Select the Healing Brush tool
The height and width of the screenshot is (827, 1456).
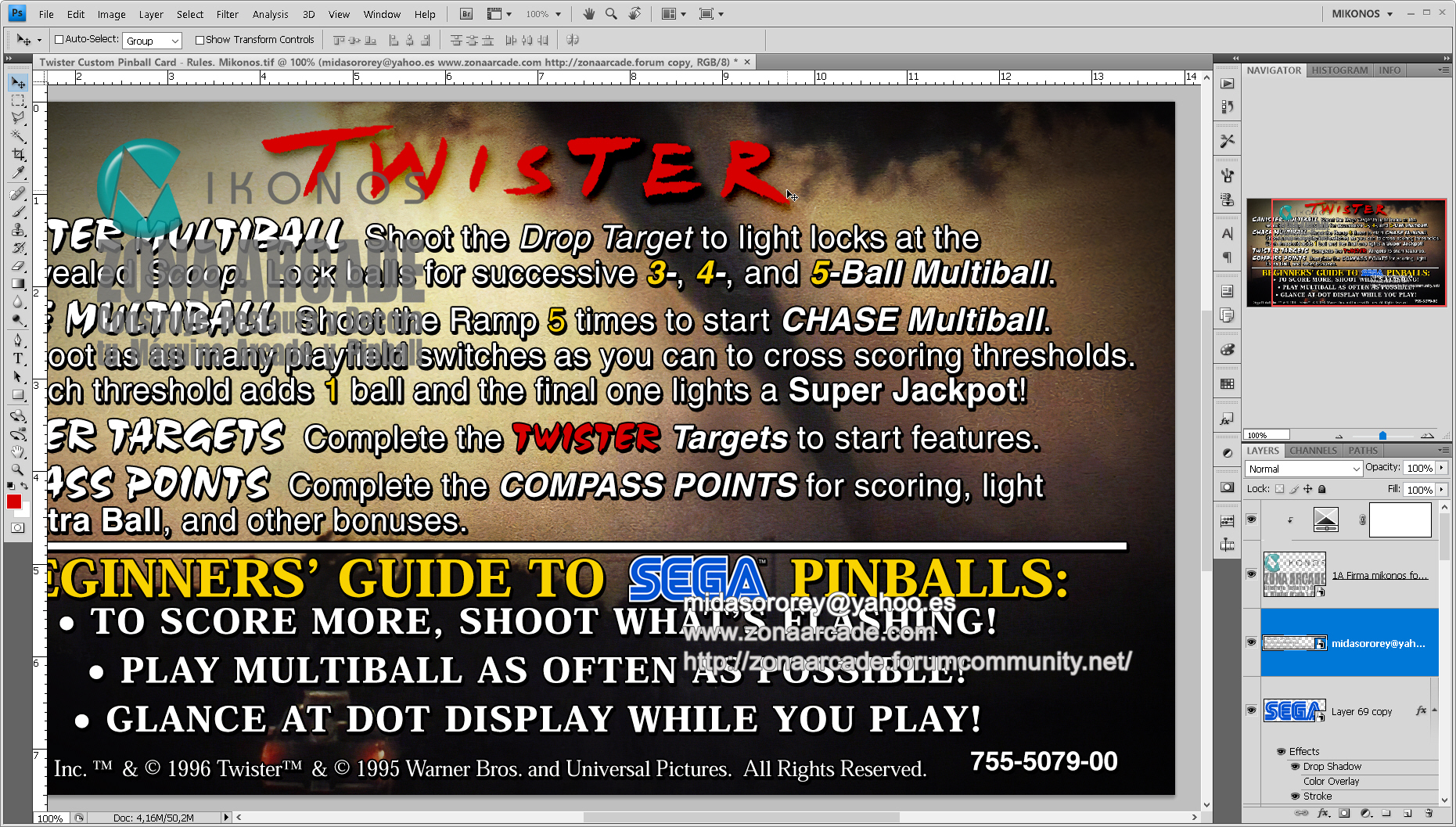(x=18, y=193)
